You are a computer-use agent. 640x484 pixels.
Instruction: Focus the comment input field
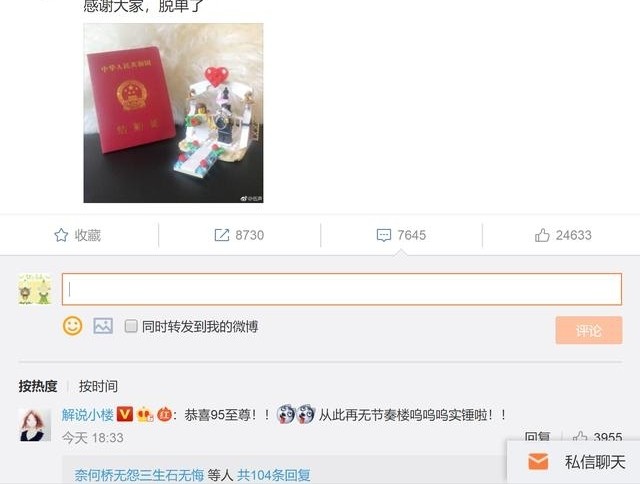pyautogui.click(x=342, y=289)
